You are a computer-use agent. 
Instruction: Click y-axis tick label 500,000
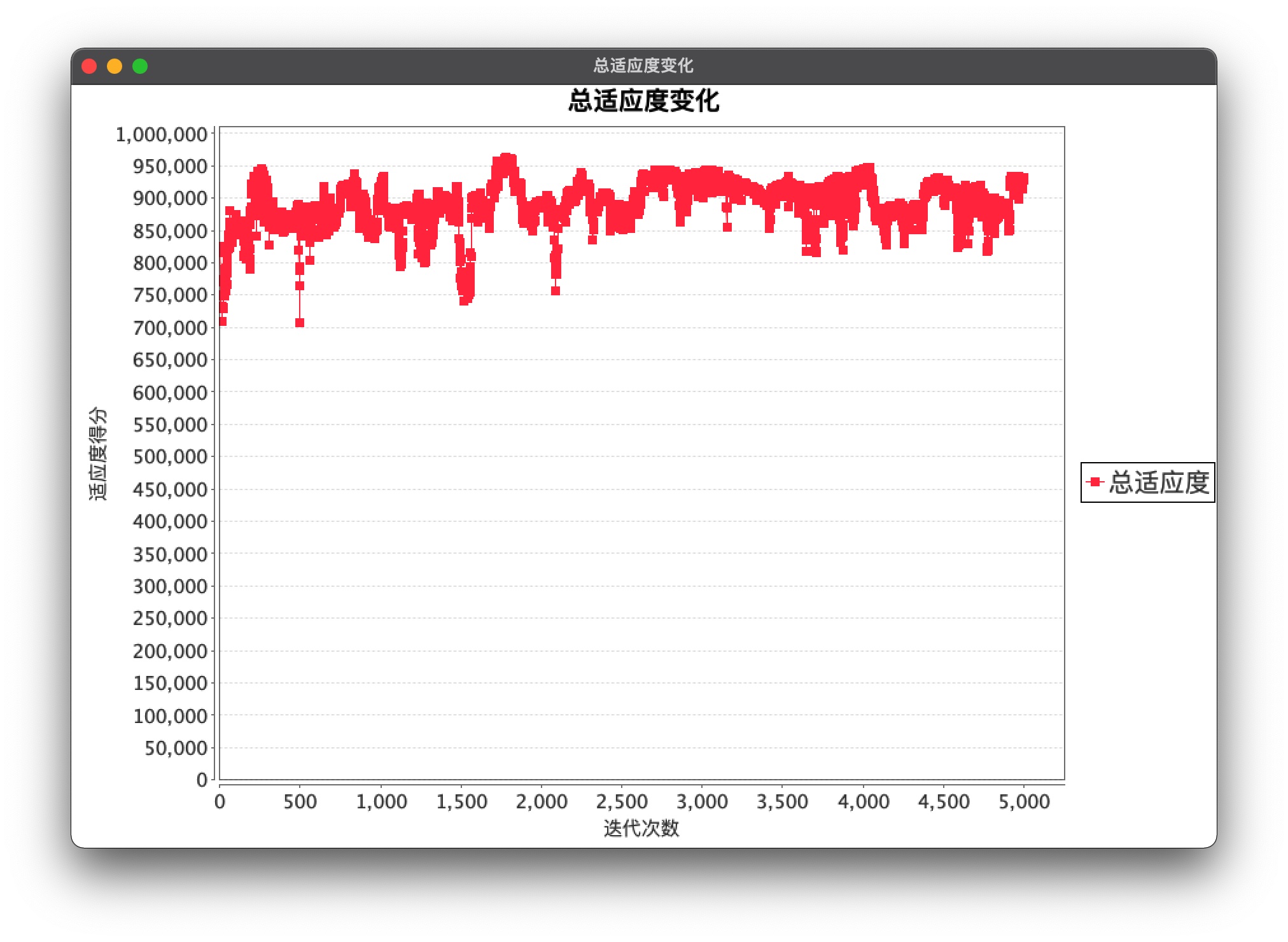[171, 457]
